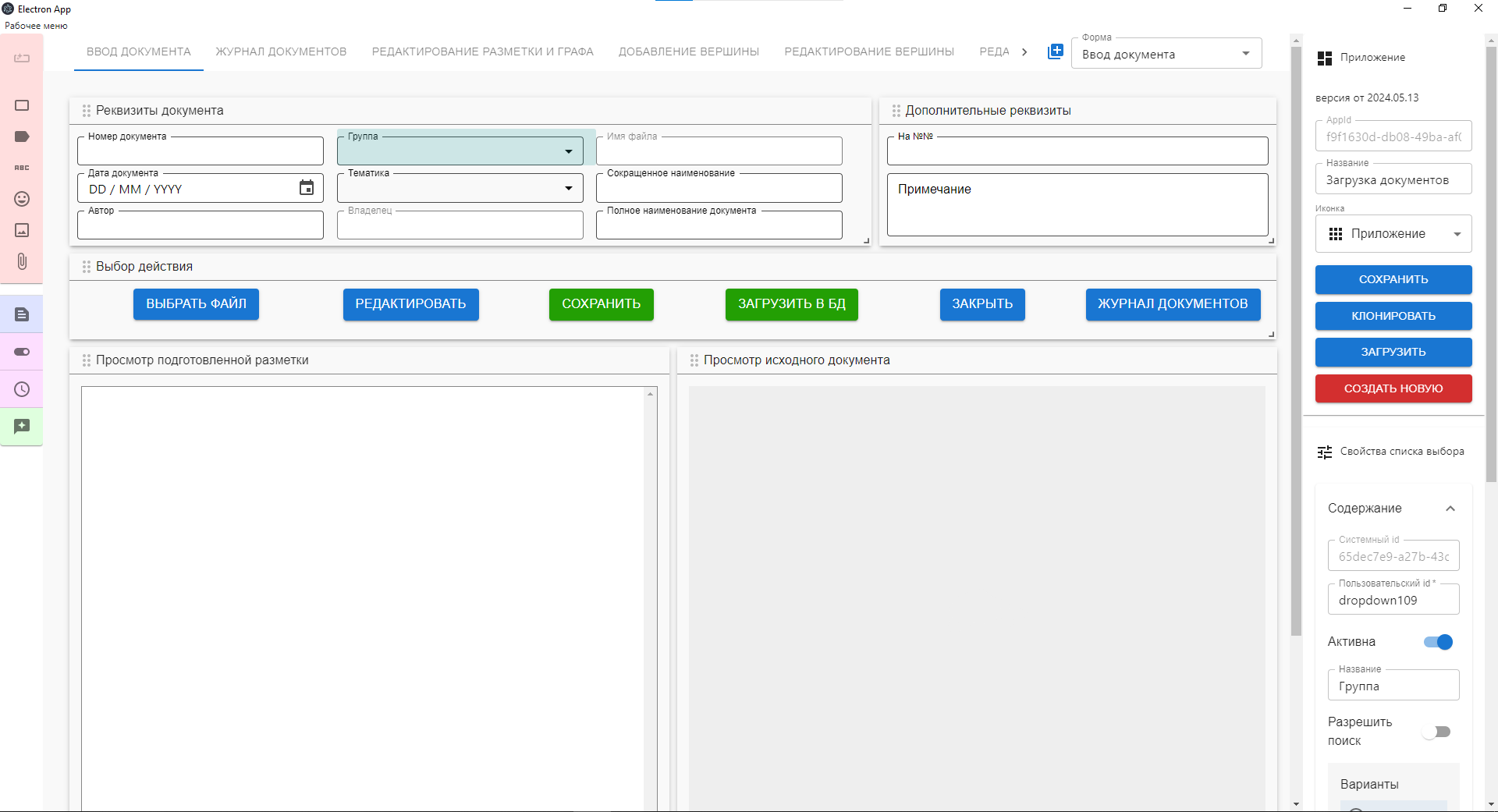Click the add-form plus icon beside tabs
Image resolution: width=1498 pixels, height=812 pixels.
[1055, 51]
